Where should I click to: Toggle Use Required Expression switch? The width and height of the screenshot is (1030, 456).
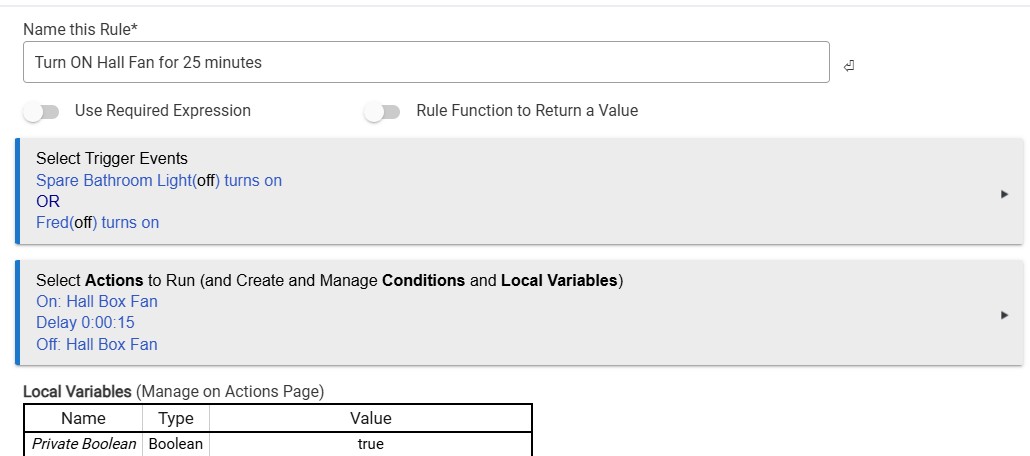(41, 112)
